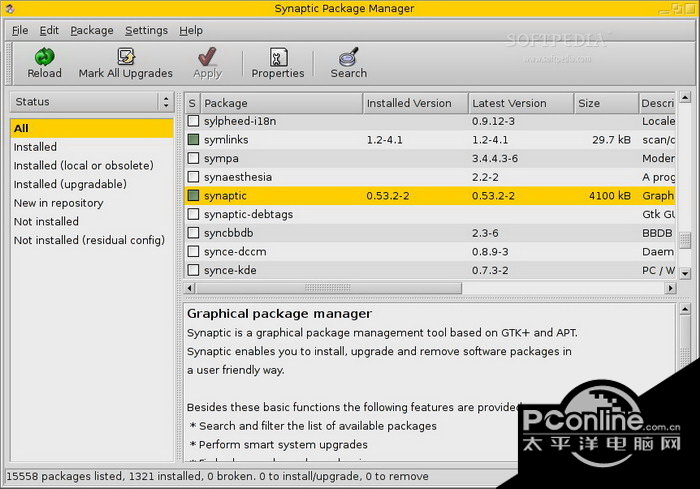Toggle status box for synaptic-debtags
700x489 pixels.
193,214
